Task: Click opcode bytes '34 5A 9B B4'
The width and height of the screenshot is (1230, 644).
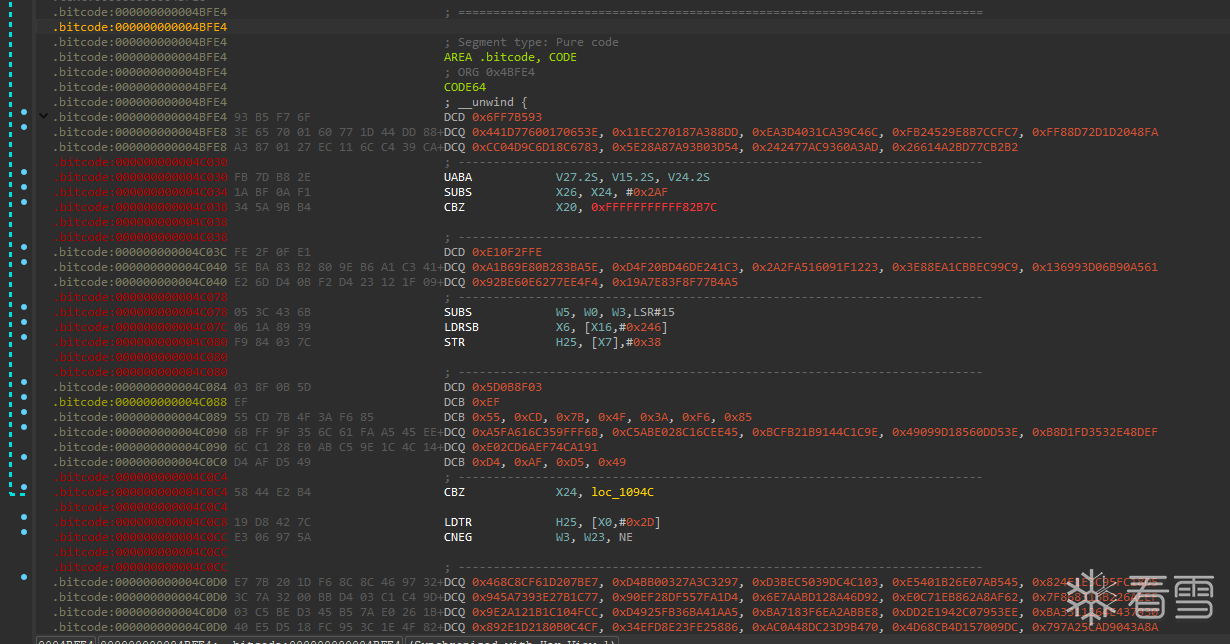Action: coord(271,207)
